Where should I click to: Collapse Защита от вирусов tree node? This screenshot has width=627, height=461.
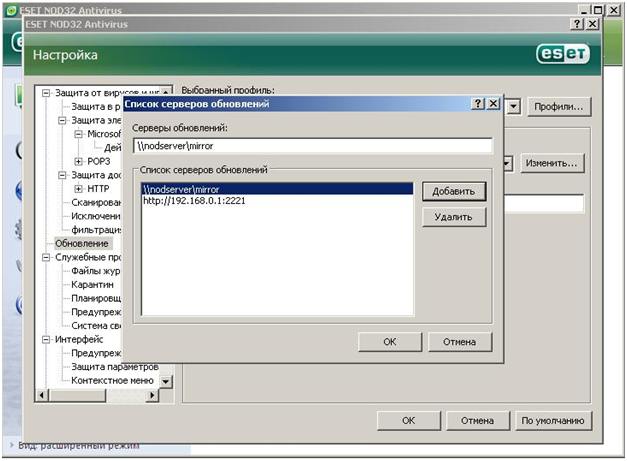[46, 93]
